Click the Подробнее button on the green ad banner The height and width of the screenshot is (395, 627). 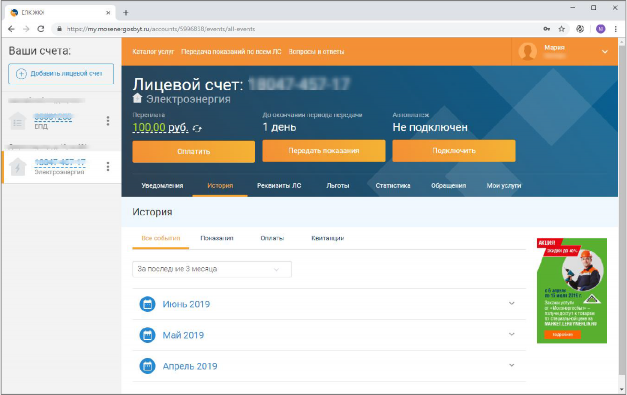coord(563,334)
